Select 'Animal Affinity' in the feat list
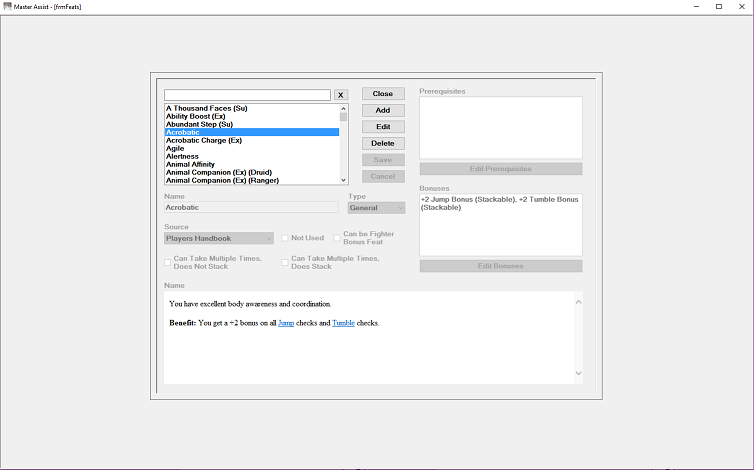Screen dimensions: 754x470 pyautogui.click(x=252, y=165)
